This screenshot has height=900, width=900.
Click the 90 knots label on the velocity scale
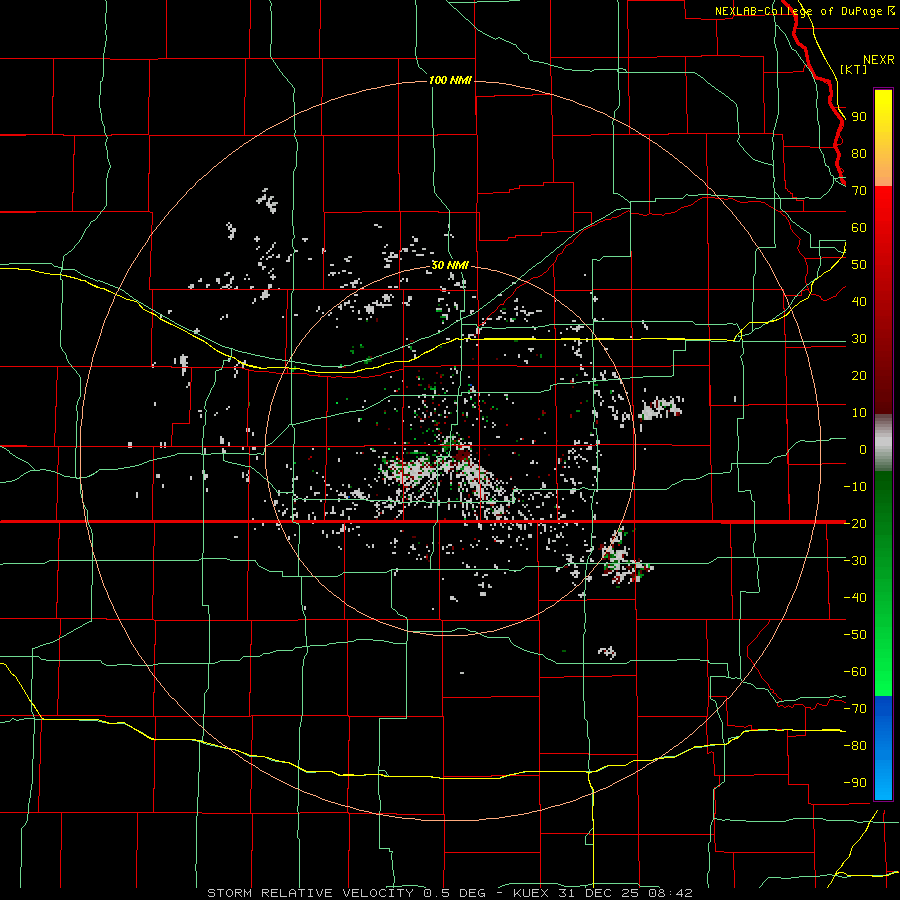click(x=859, y=117)
